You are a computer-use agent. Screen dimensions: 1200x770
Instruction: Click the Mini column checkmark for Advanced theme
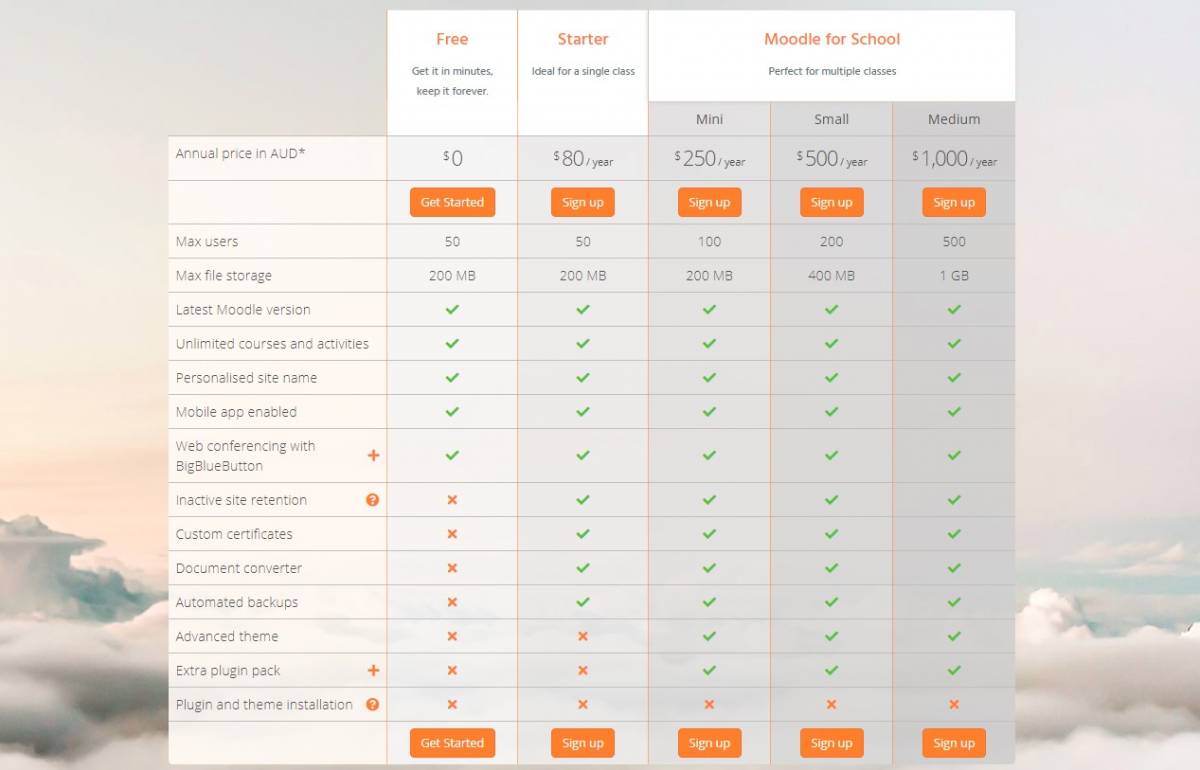click(709, 636)
